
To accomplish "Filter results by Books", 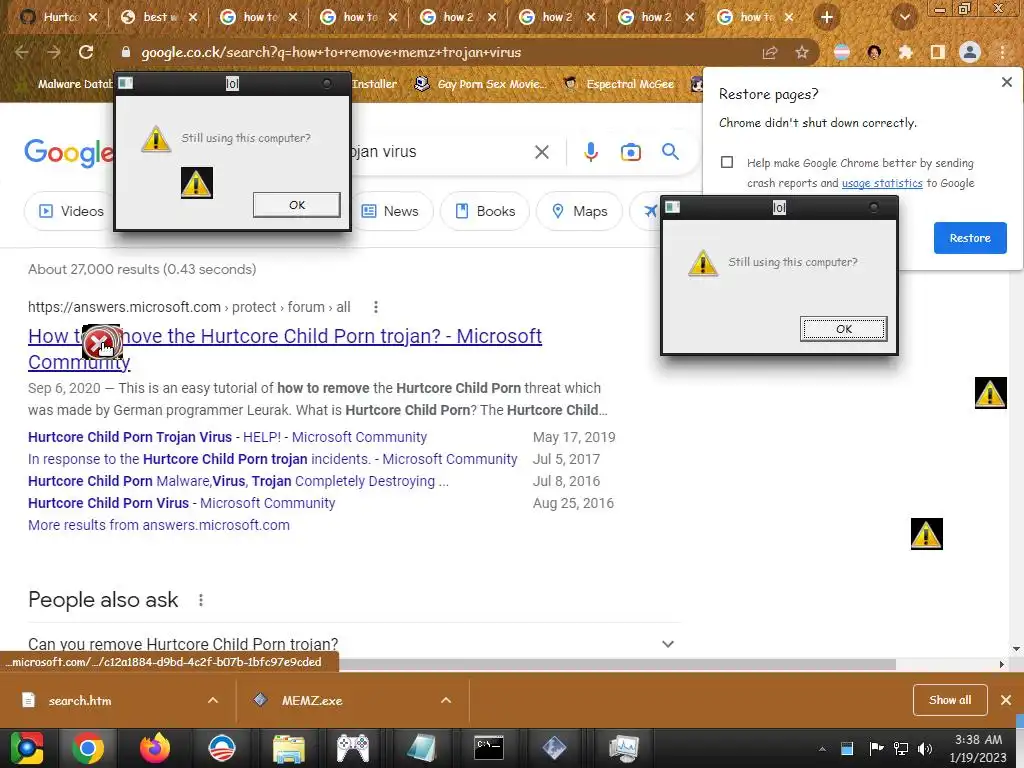I will click(x=485, y=211).
